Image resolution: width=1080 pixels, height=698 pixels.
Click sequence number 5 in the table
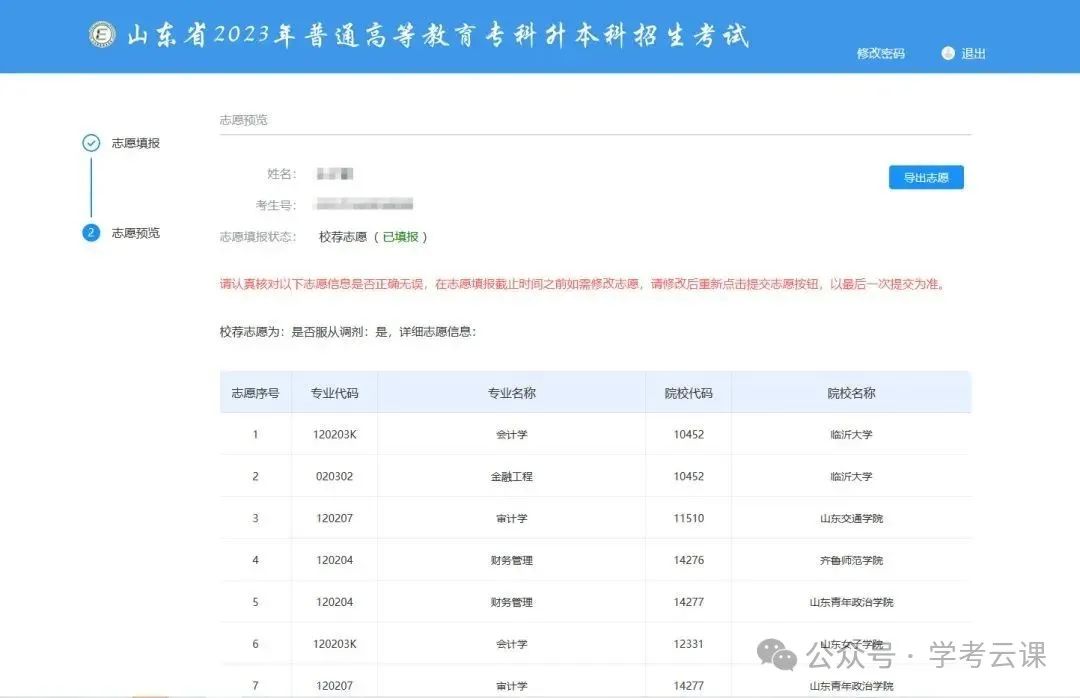[256, 602]
